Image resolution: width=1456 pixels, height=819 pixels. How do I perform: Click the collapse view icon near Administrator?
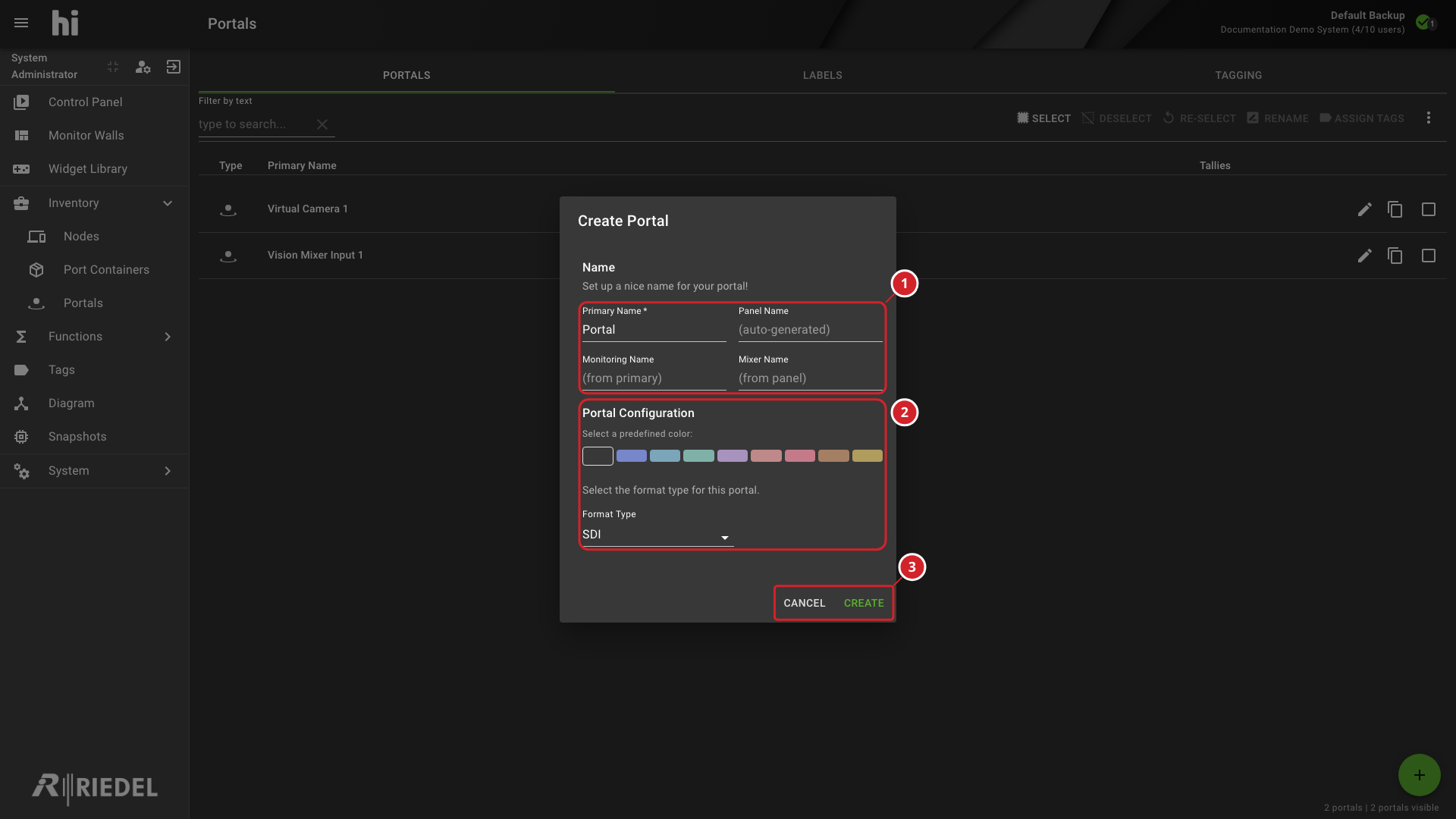coord(113,67)
